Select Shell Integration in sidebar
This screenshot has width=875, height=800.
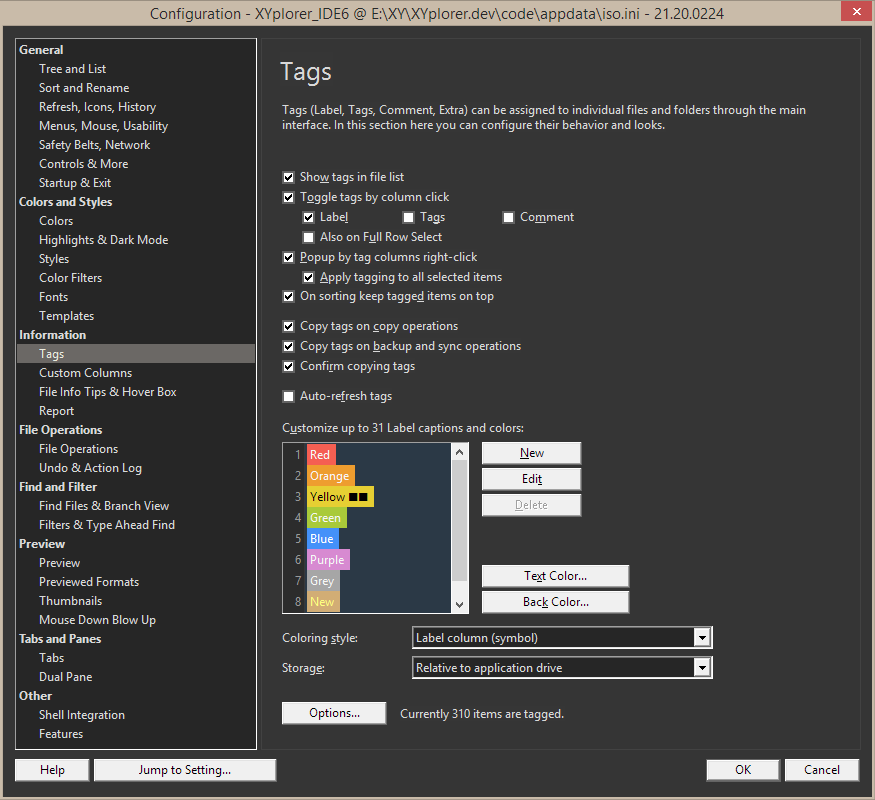point(82,715)
